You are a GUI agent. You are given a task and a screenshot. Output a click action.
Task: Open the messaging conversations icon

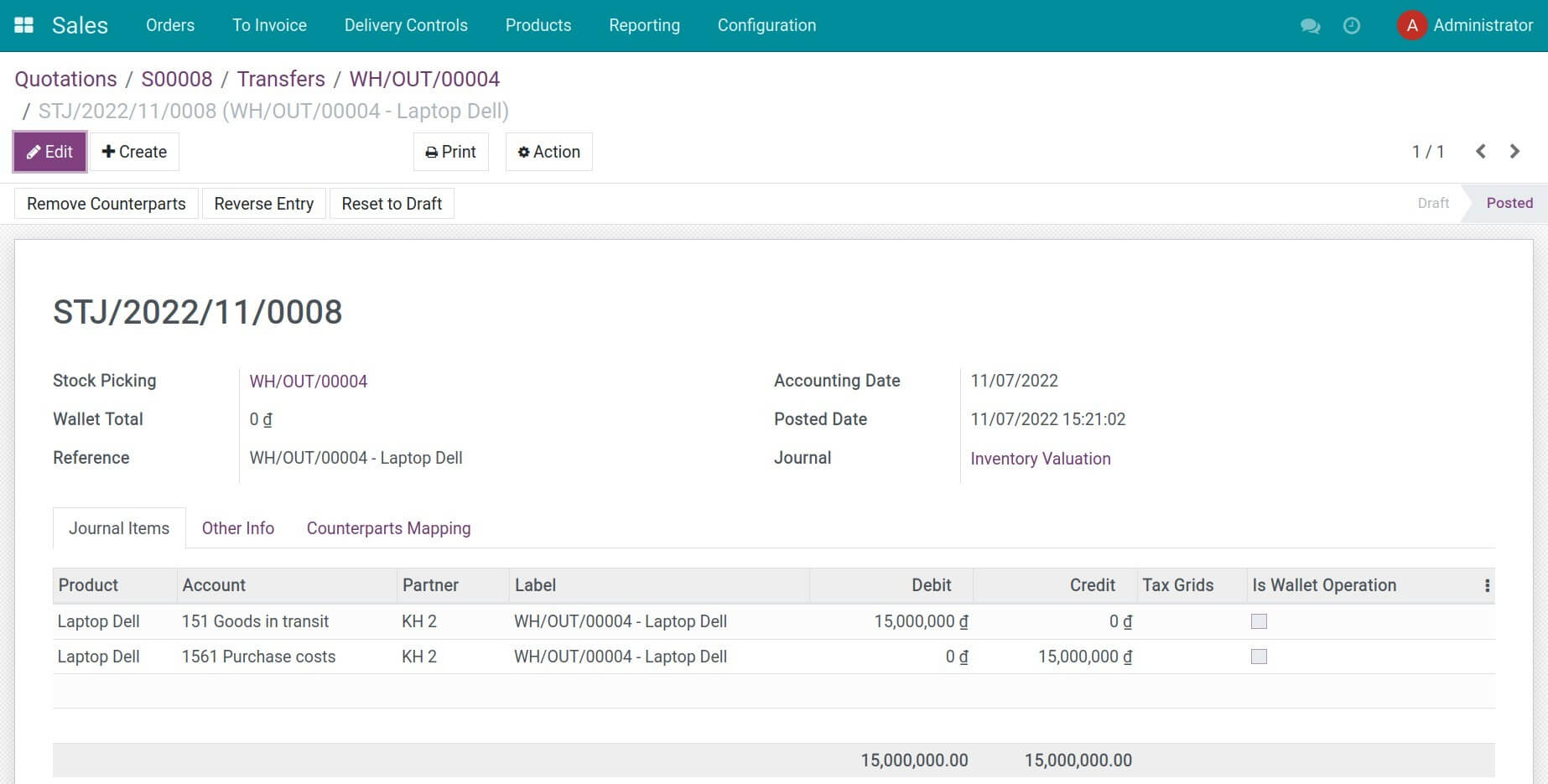tap(1309, 26)
